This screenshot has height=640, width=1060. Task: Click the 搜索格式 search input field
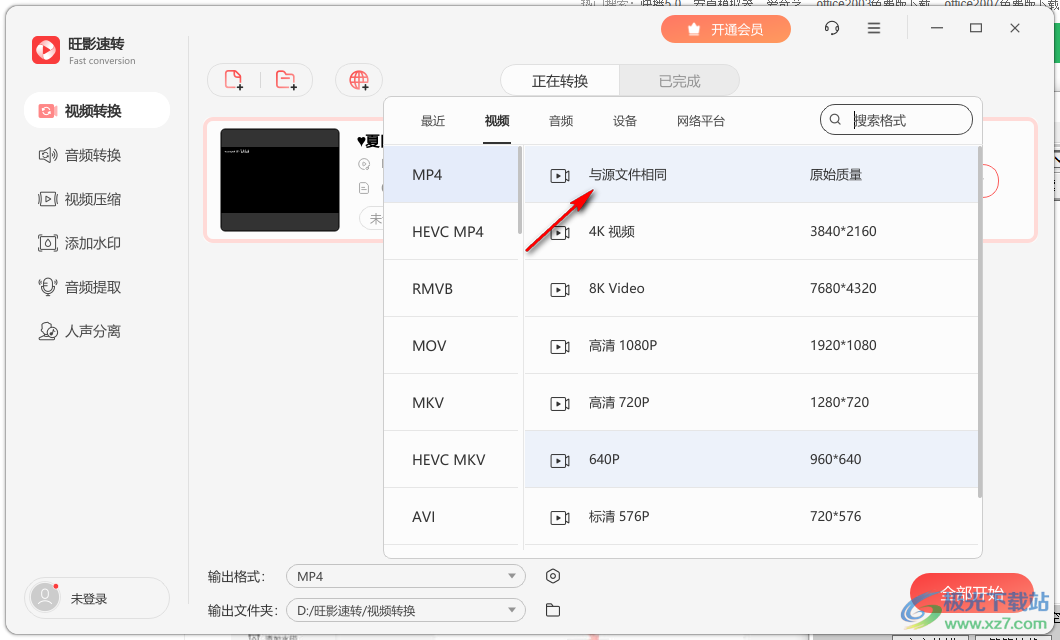895,119
